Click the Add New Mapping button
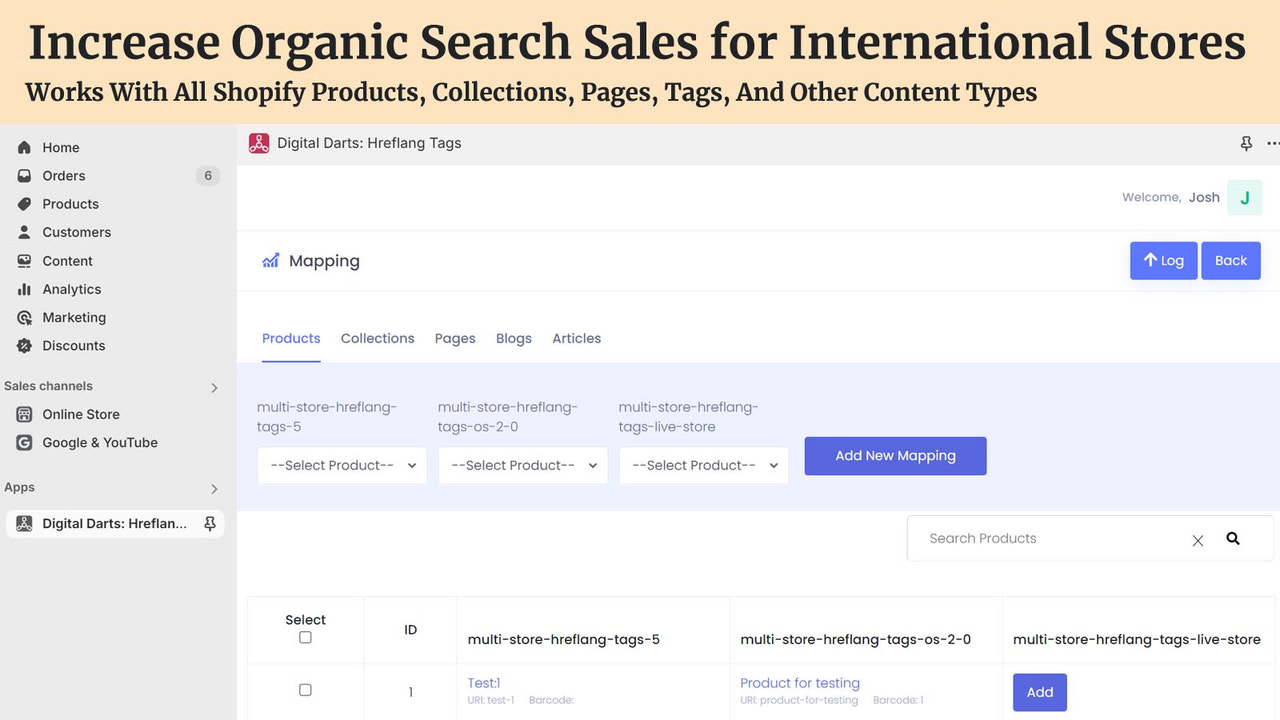The width and height of the screenshot is (1280, 720). [895, 455]
